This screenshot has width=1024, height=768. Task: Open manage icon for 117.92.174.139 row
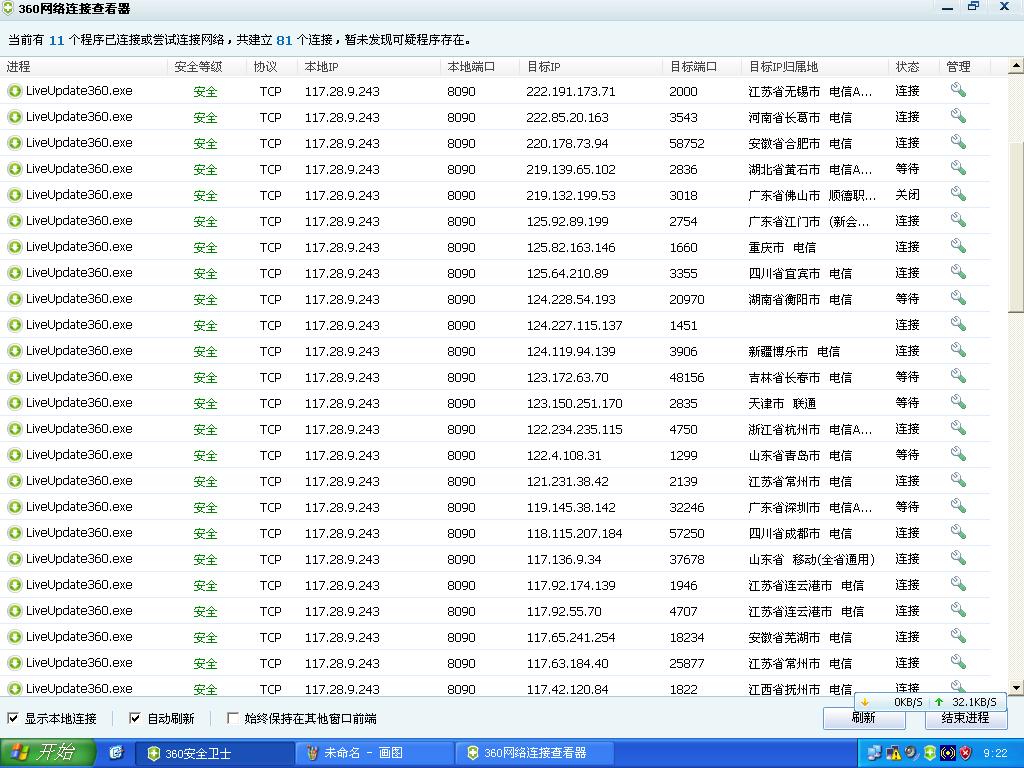coord(958,584)
